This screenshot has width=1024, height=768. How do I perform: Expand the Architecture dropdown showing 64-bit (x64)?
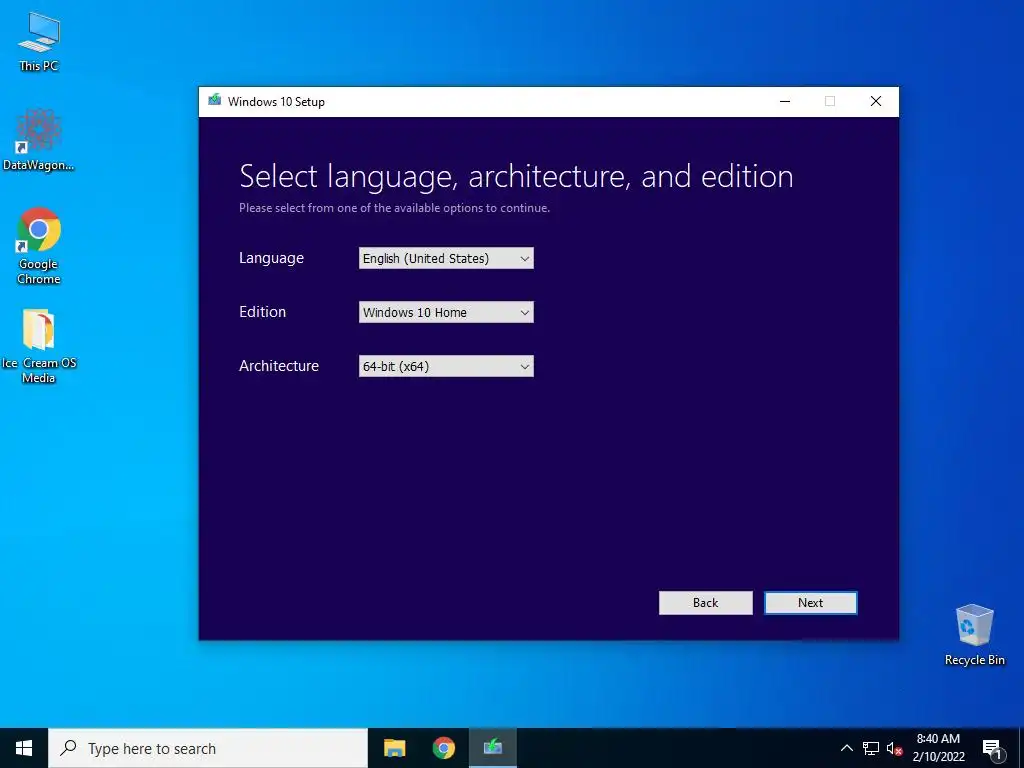pos(446,366)
